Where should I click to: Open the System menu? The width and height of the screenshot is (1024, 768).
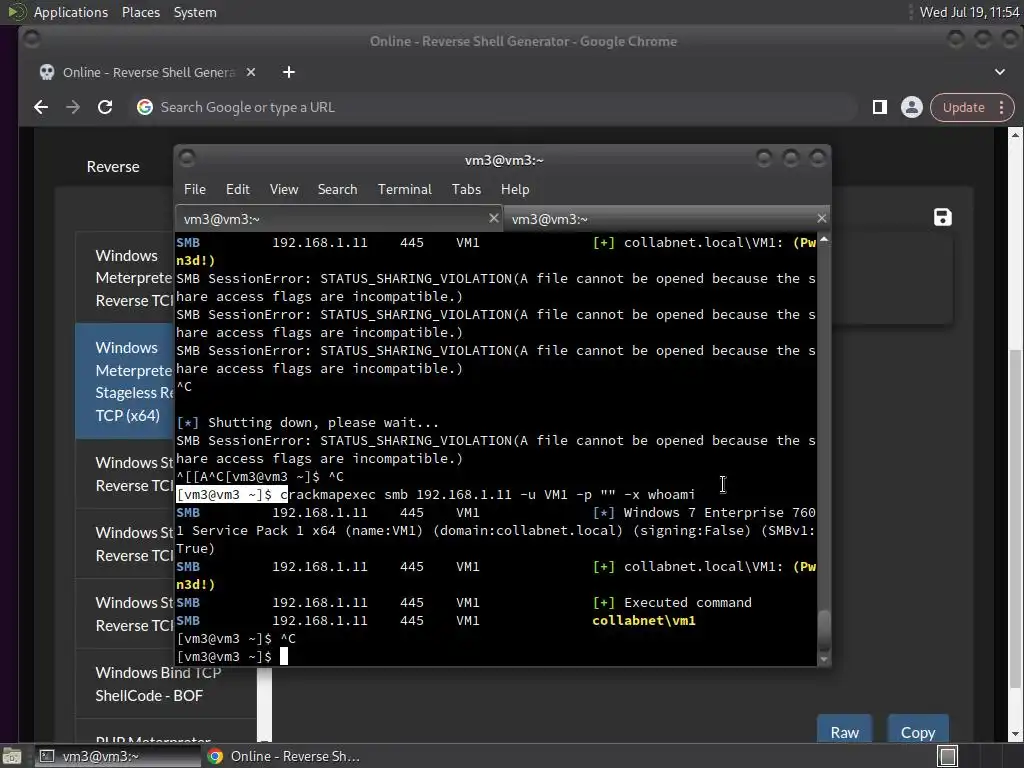coord(195,12)
